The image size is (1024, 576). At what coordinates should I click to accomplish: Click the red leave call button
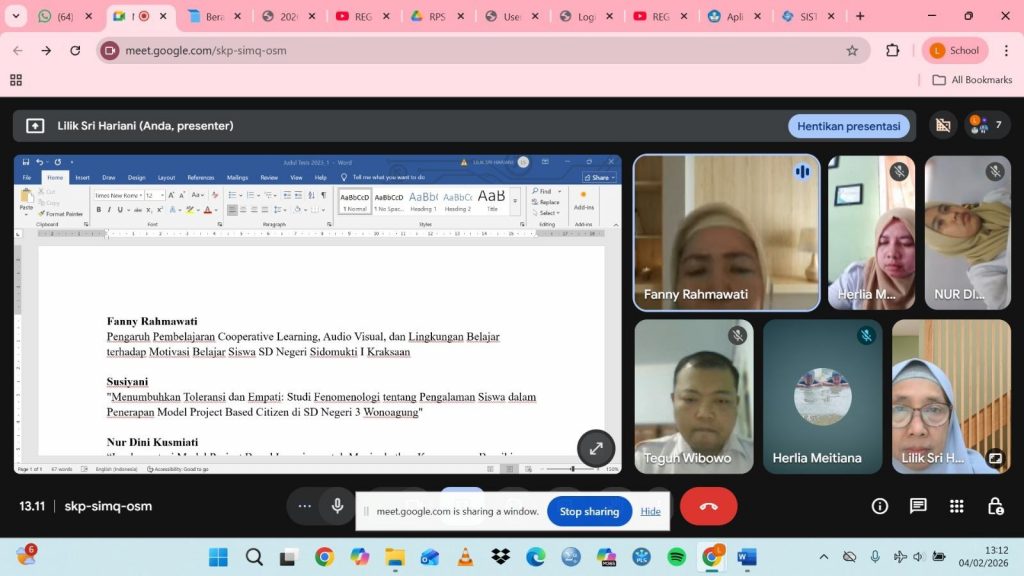click(x=708, y=506)
